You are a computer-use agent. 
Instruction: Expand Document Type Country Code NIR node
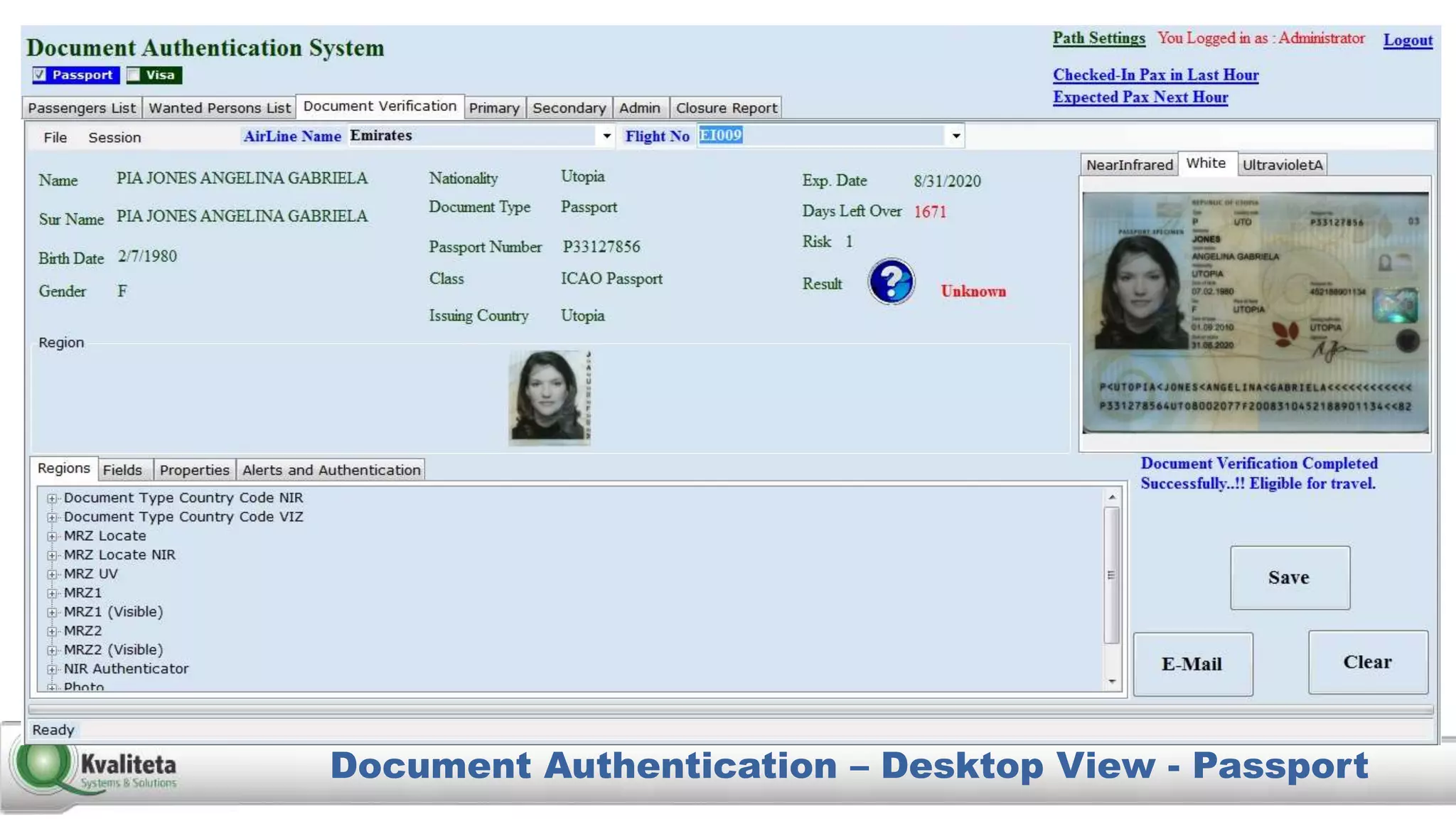click(x=52, y=498)
